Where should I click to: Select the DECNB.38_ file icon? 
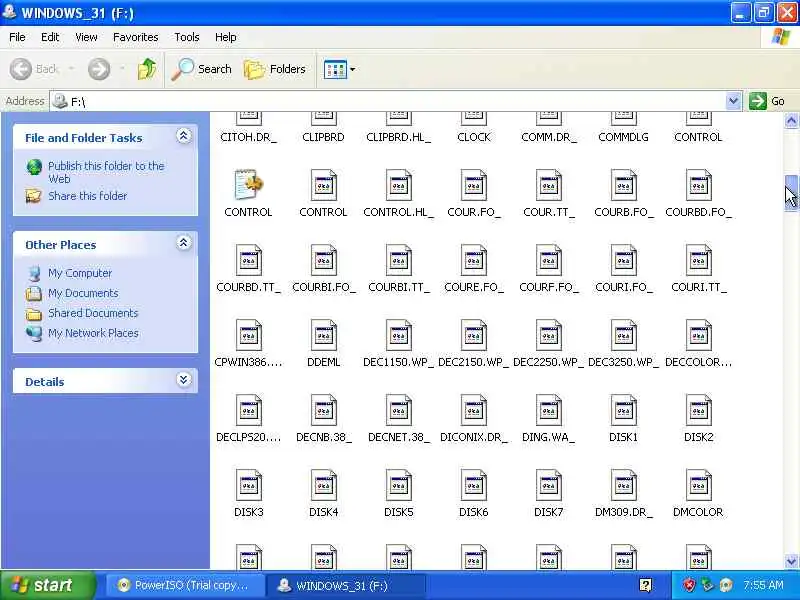[323, 410]
